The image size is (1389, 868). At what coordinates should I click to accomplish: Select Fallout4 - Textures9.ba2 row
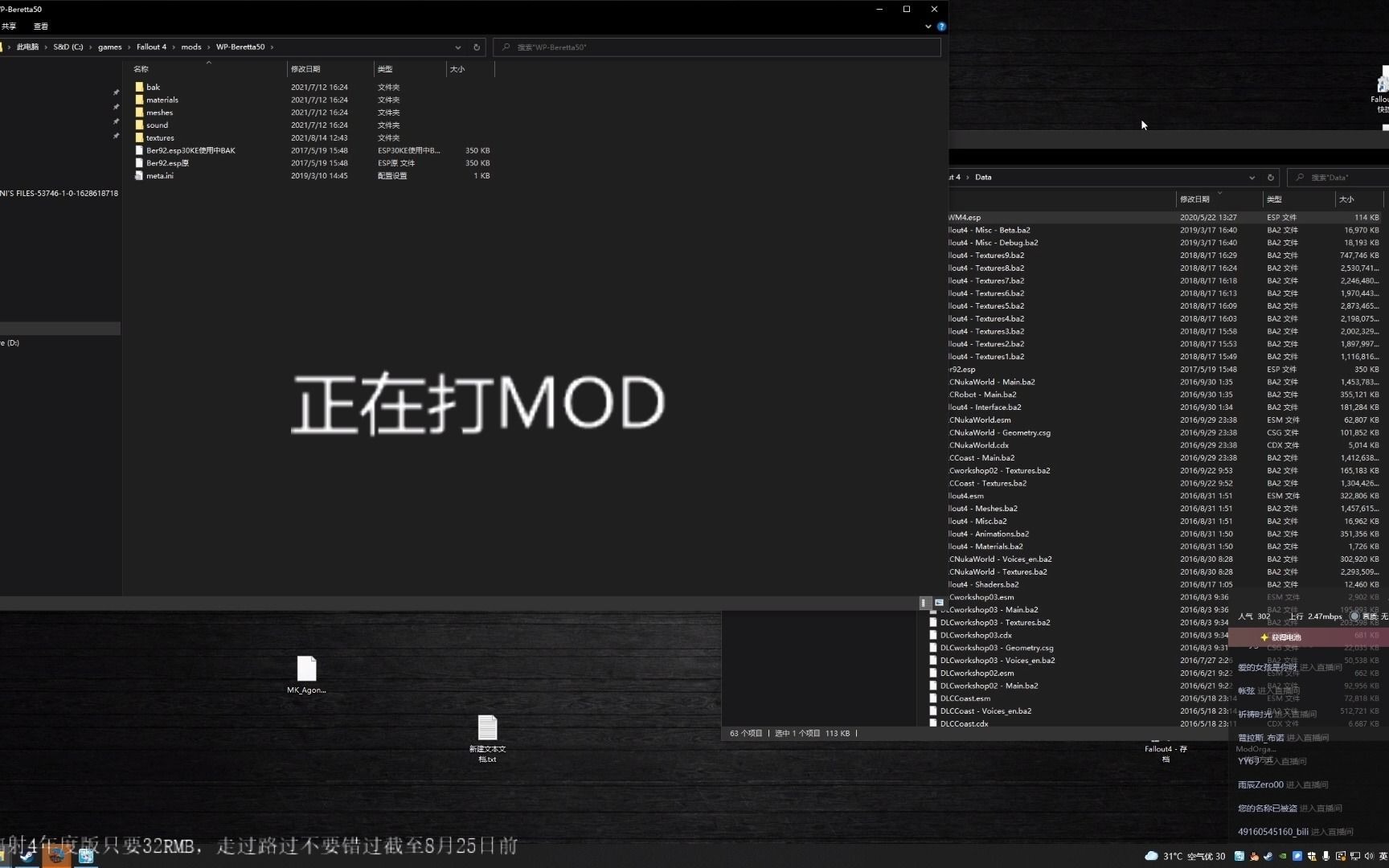(1166, 256)
